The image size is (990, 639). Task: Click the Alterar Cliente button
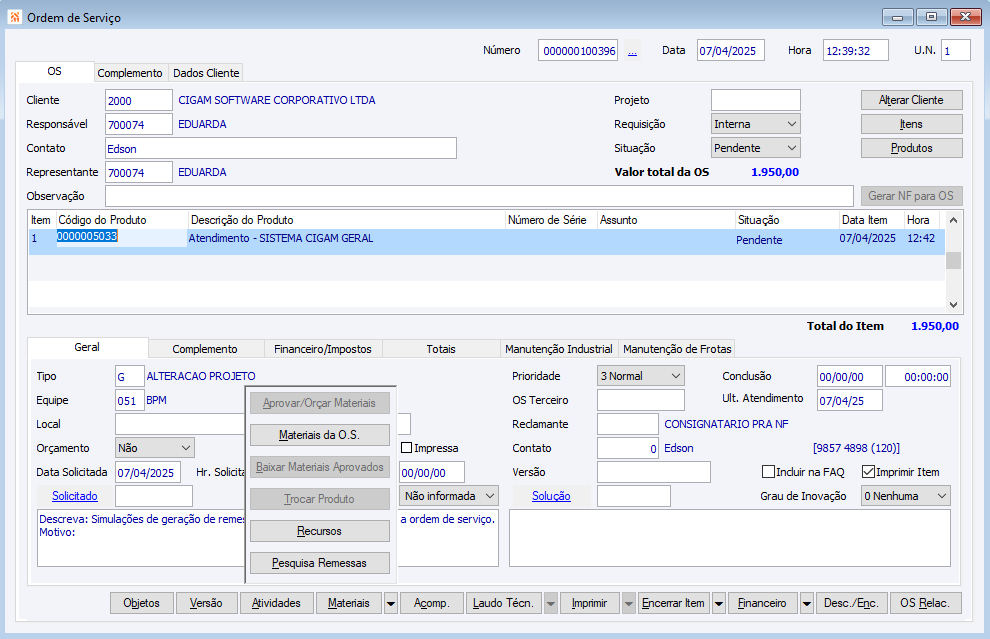(x=911, y=100)
